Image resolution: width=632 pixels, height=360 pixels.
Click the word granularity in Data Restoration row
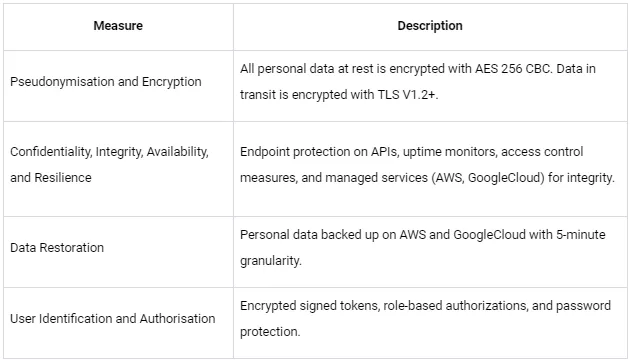271,261
